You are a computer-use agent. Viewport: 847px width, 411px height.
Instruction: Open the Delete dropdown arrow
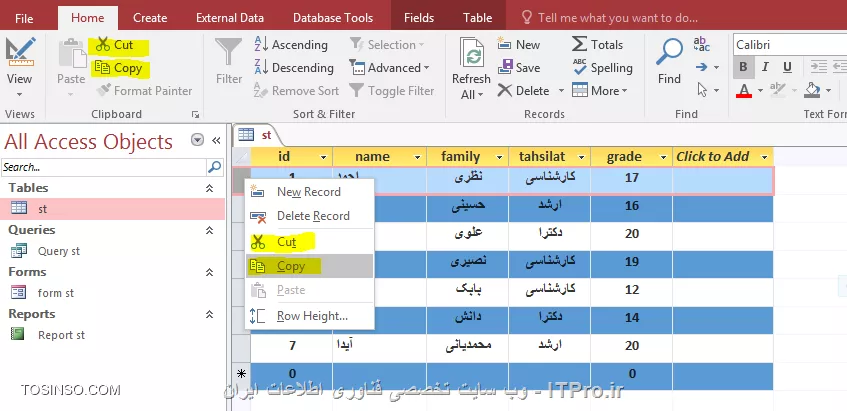[561, 91]
